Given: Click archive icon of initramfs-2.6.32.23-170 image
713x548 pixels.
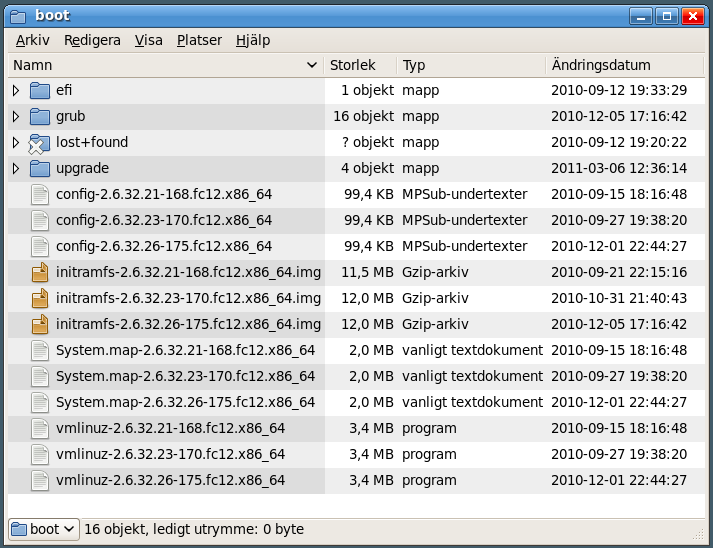Looking at the screenshot, I should point(40,298).
